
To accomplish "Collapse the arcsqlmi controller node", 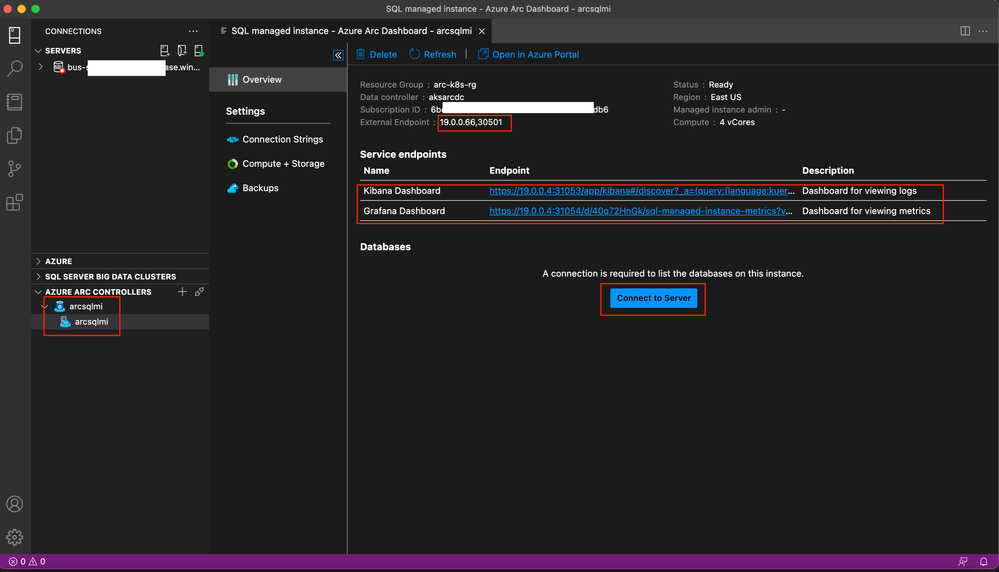I will 45,306.
